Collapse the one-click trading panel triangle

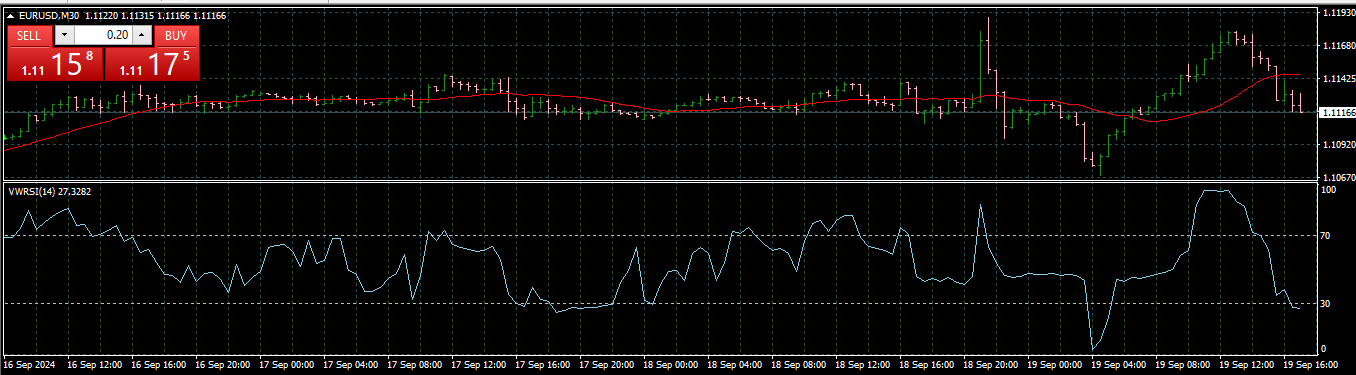coord(11,16)
